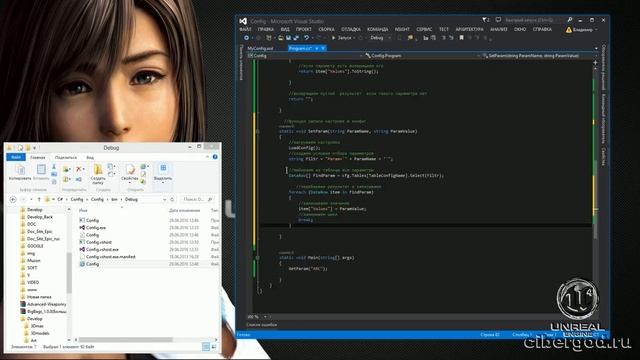The image size is (640, 360).
Task: Sort by the Дата изменения column header in Explorer
Action: (184, 210)
